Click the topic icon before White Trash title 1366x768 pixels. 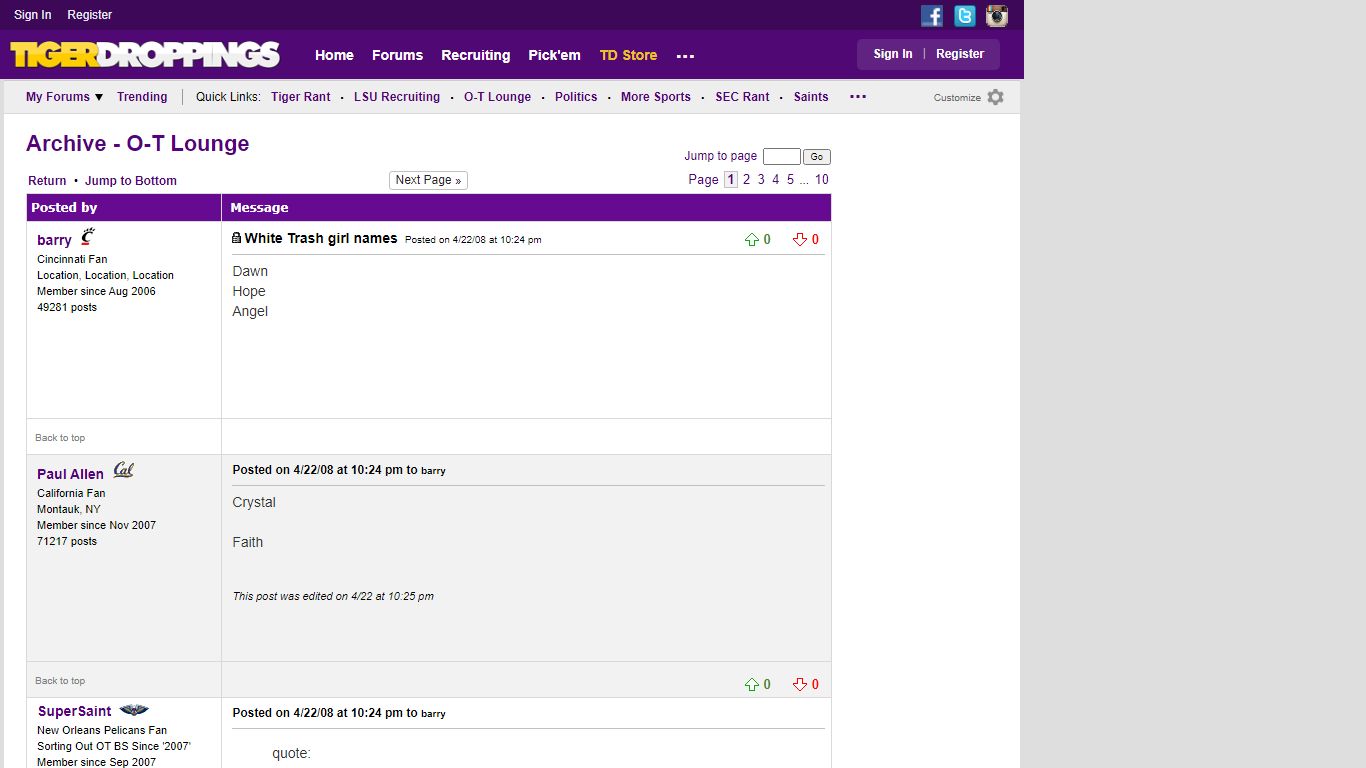(x=236, y=238)
